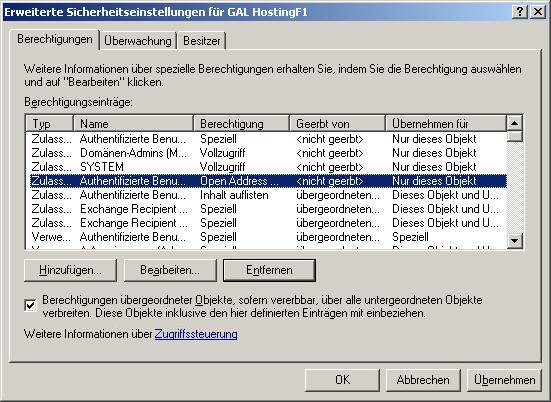Open the Zugriffssteuerung help link
This screenshot has width=551, height=402.
pos(196,334)
